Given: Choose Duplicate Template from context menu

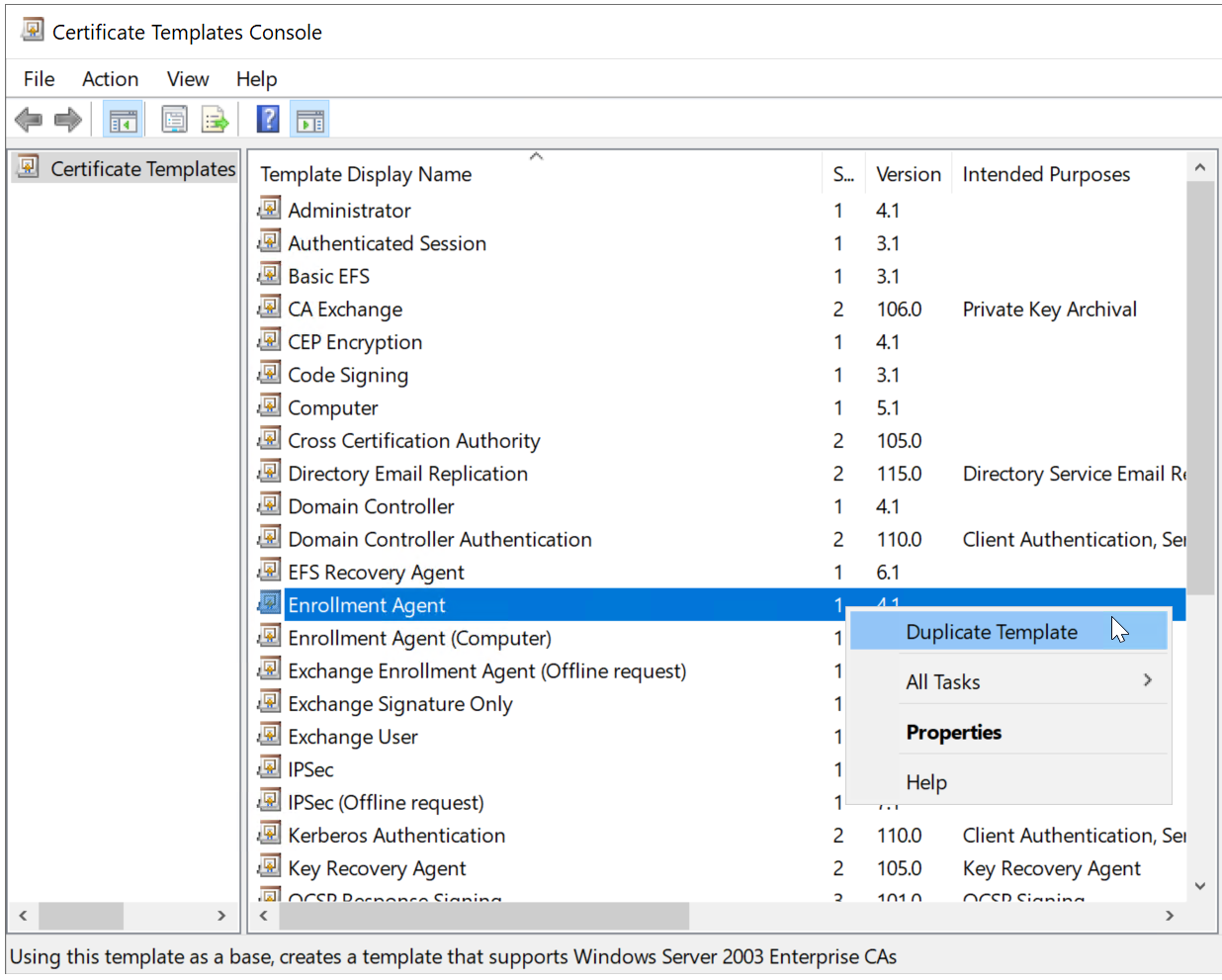Looking at the screenshot, I should [991, 632].
